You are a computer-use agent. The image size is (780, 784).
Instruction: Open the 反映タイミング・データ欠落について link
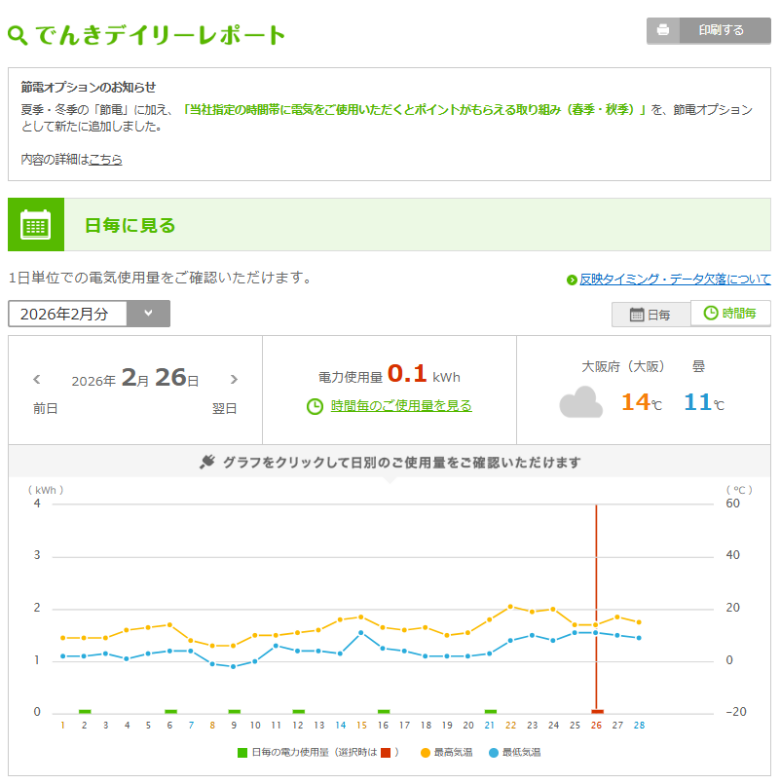click(675, 279)
